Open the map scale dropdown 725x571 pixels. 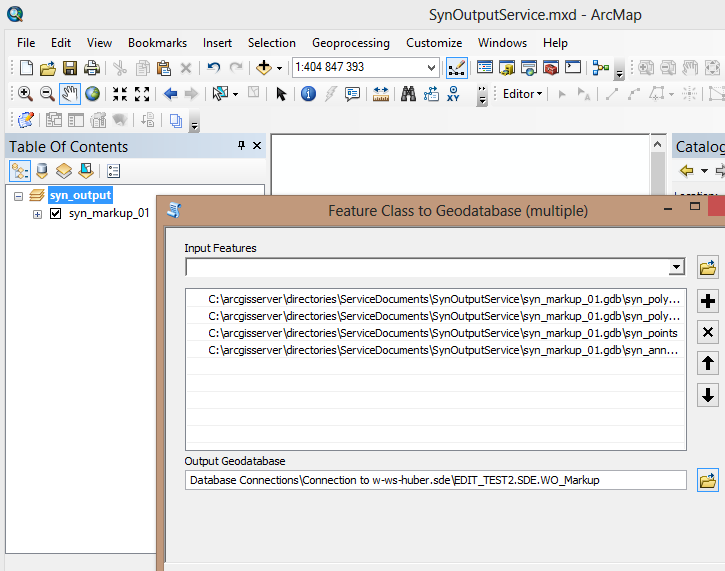[431, 68]
